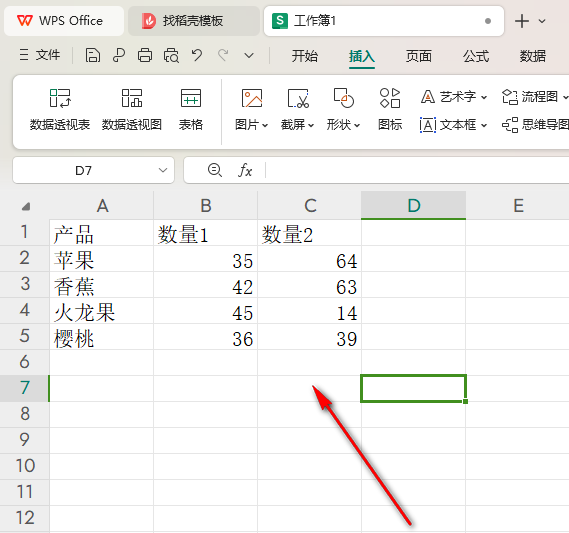Image resolution: width=569 pixels, height=533 pixels.
Task: Expand the 艺术字 dropdown arrow
Action: (484, 98)
